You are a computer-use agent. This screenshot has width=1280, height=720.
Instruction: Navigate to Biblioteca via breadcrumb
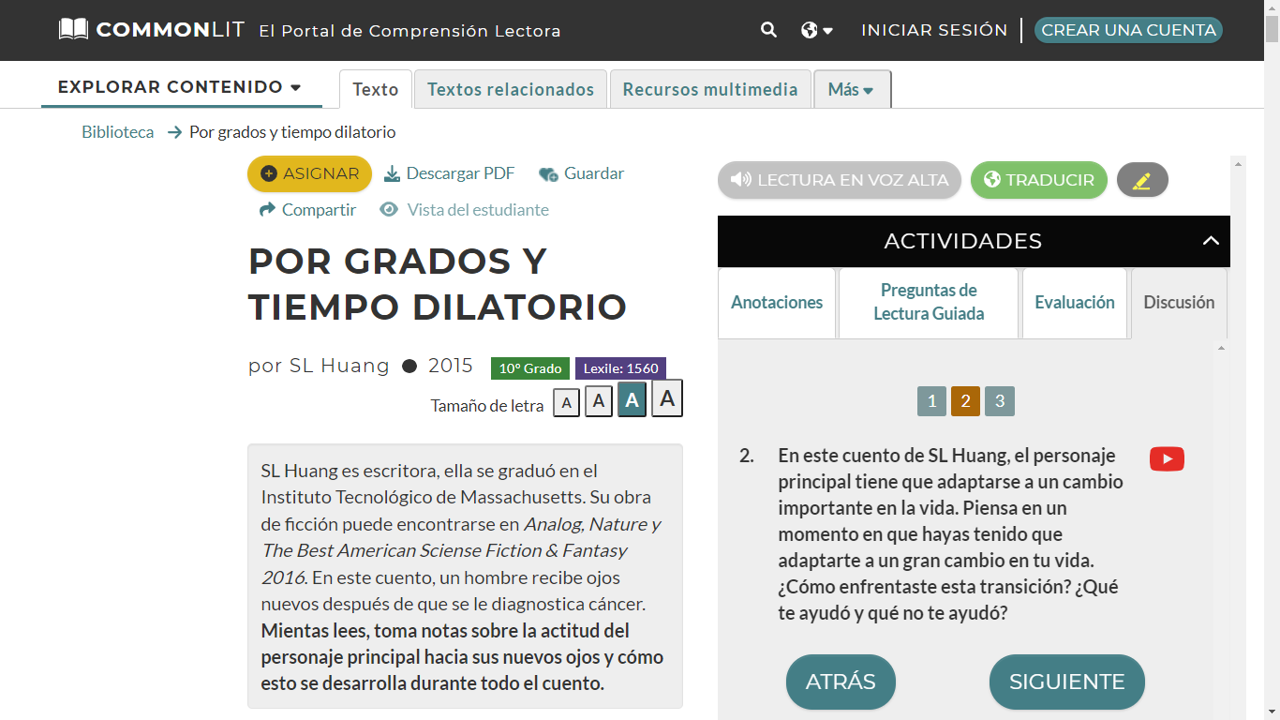tap(117, 131)
